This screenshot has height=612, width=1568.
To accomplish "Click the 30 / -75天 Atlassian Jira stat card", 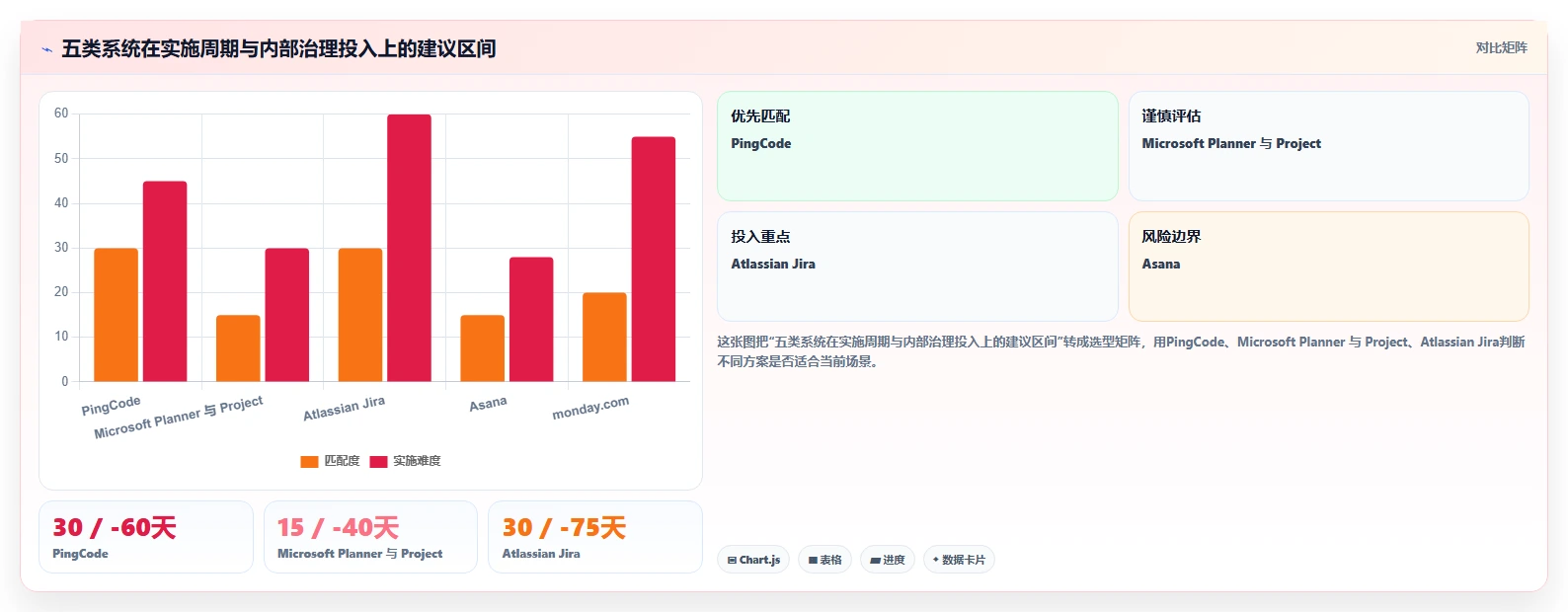I will tap(595, 537).
